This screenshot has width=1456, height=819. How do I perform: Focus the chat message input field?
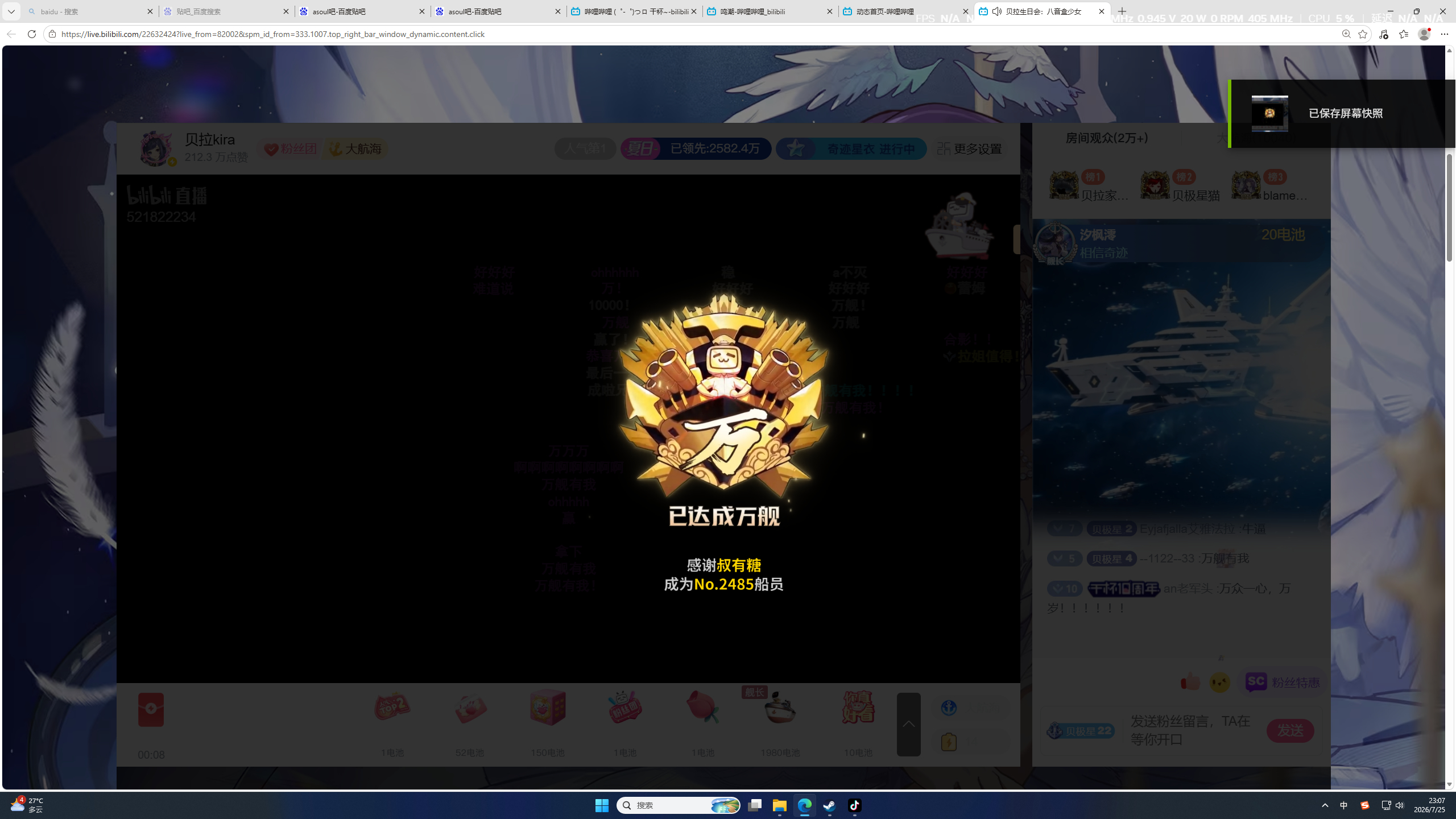(x=1193, y=730)
